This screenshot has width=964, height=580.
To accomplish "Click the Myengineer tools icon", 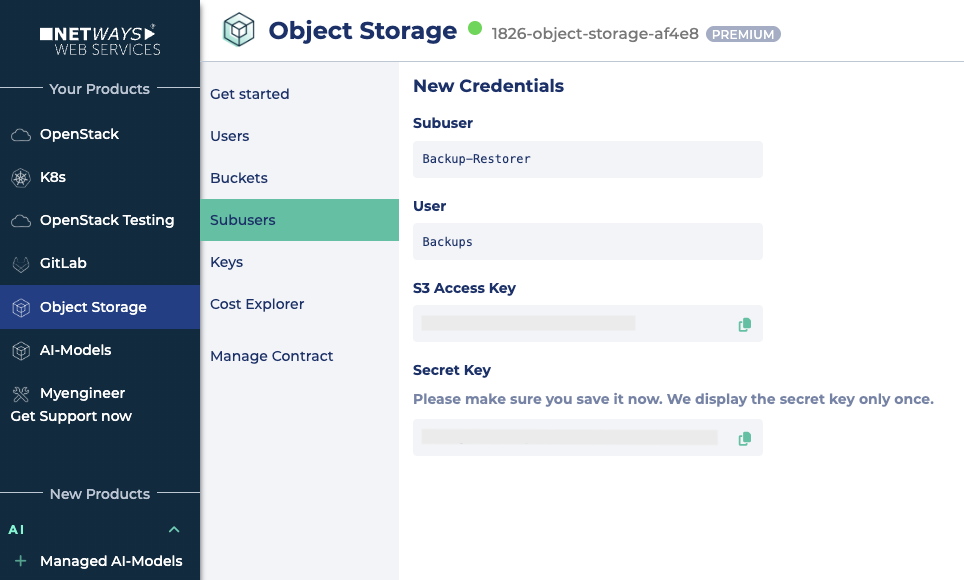I will coord(20,394).
